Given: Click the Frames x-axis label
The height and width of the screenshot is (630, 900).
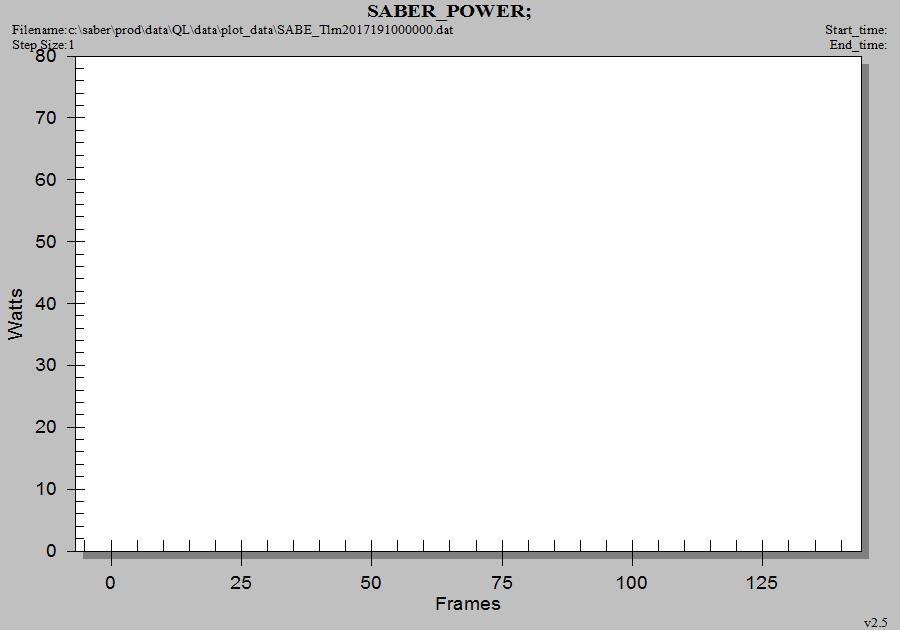Looking at the screenshot, I should tap(468, 604).
